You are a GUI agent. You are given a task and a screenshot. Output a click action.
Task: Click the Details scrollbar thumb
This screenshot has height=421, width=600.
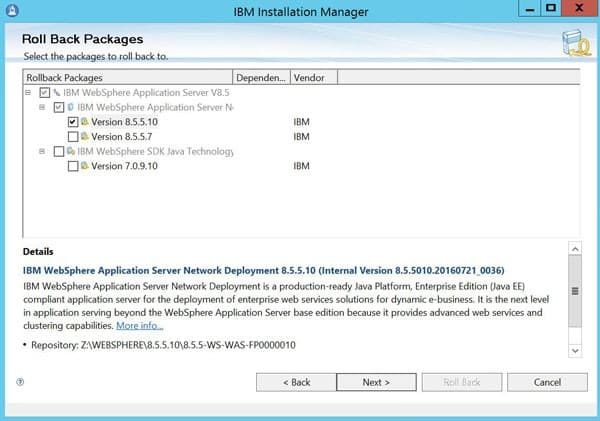pos(575,292)
